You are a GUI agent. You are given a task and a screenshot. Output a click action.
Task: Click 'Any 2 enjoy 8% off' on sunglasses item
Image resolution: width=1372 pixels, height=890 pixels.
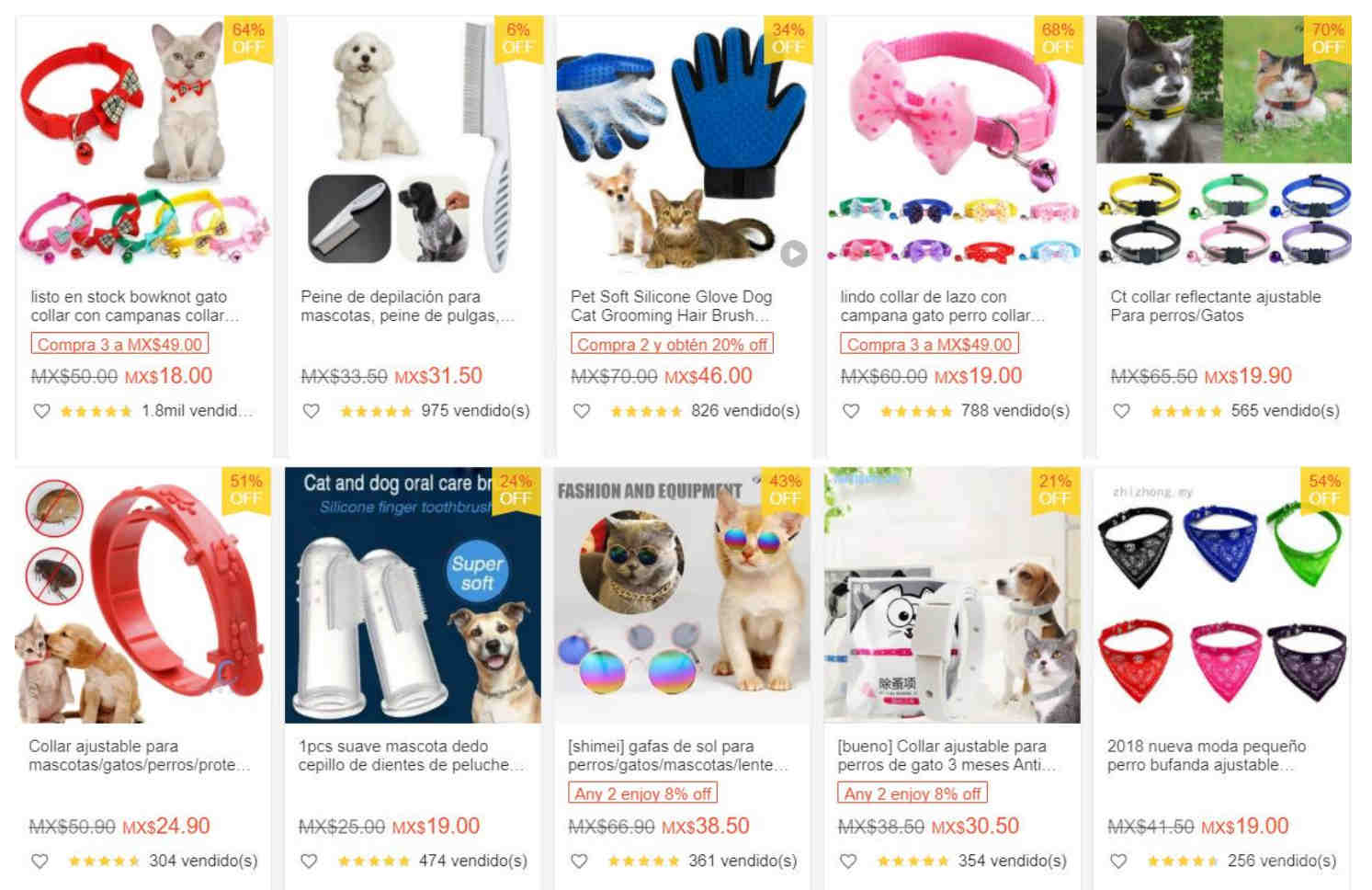(x=642, y=793)
